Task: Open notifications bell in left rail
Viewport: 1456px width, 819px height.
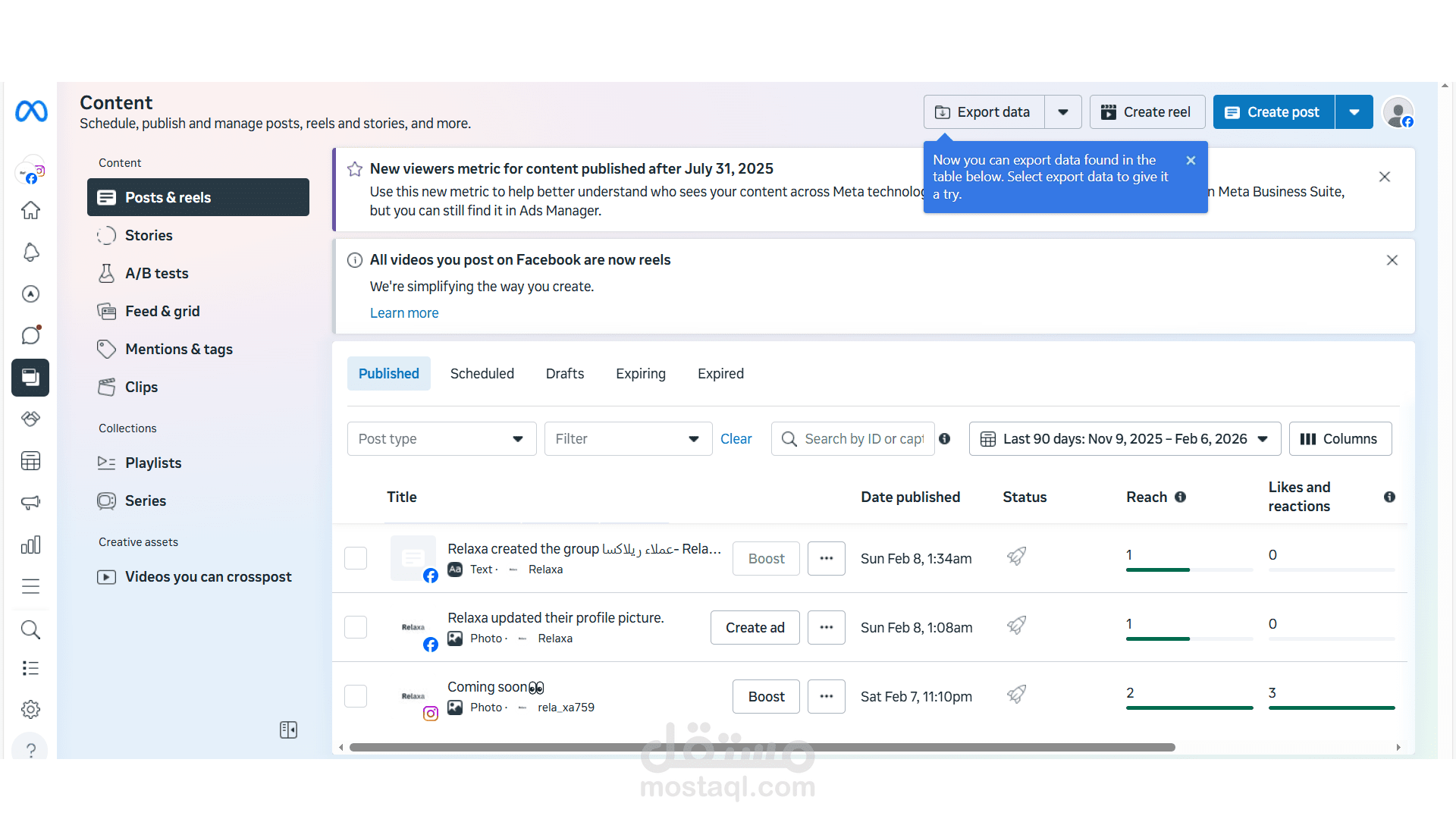Action: (30, 252)
